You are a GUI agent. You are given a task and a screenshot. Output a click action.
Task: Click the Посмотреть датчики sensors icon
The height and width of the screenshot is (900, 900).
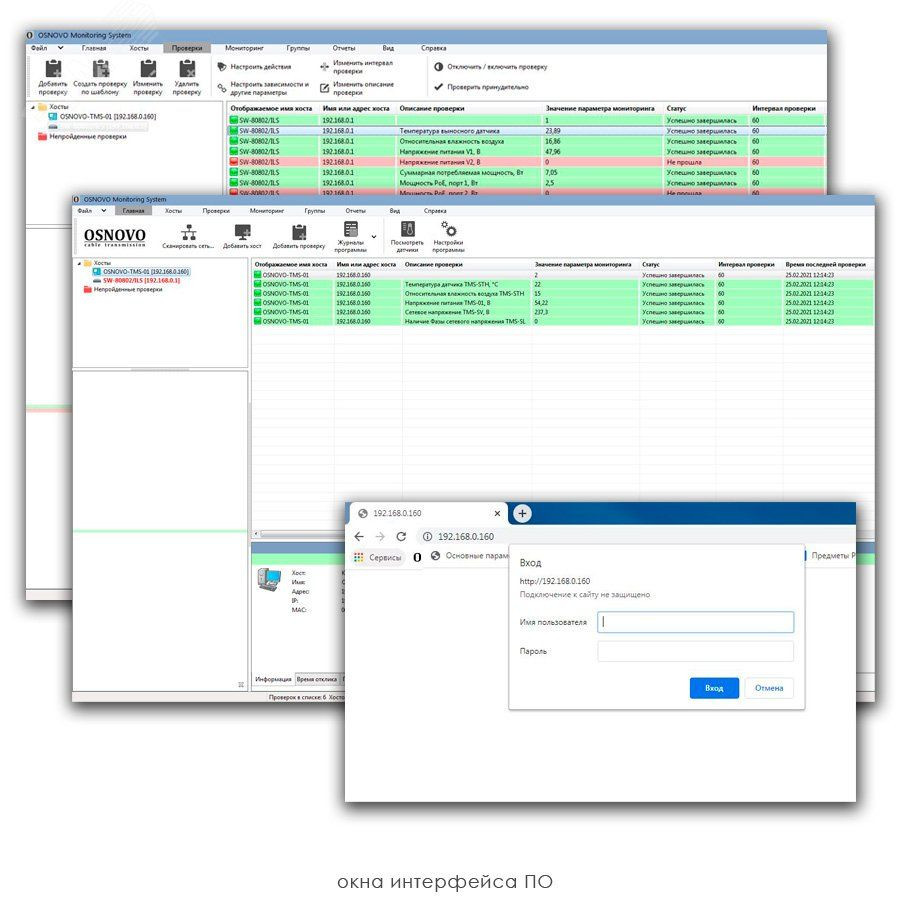pos(407,230)
